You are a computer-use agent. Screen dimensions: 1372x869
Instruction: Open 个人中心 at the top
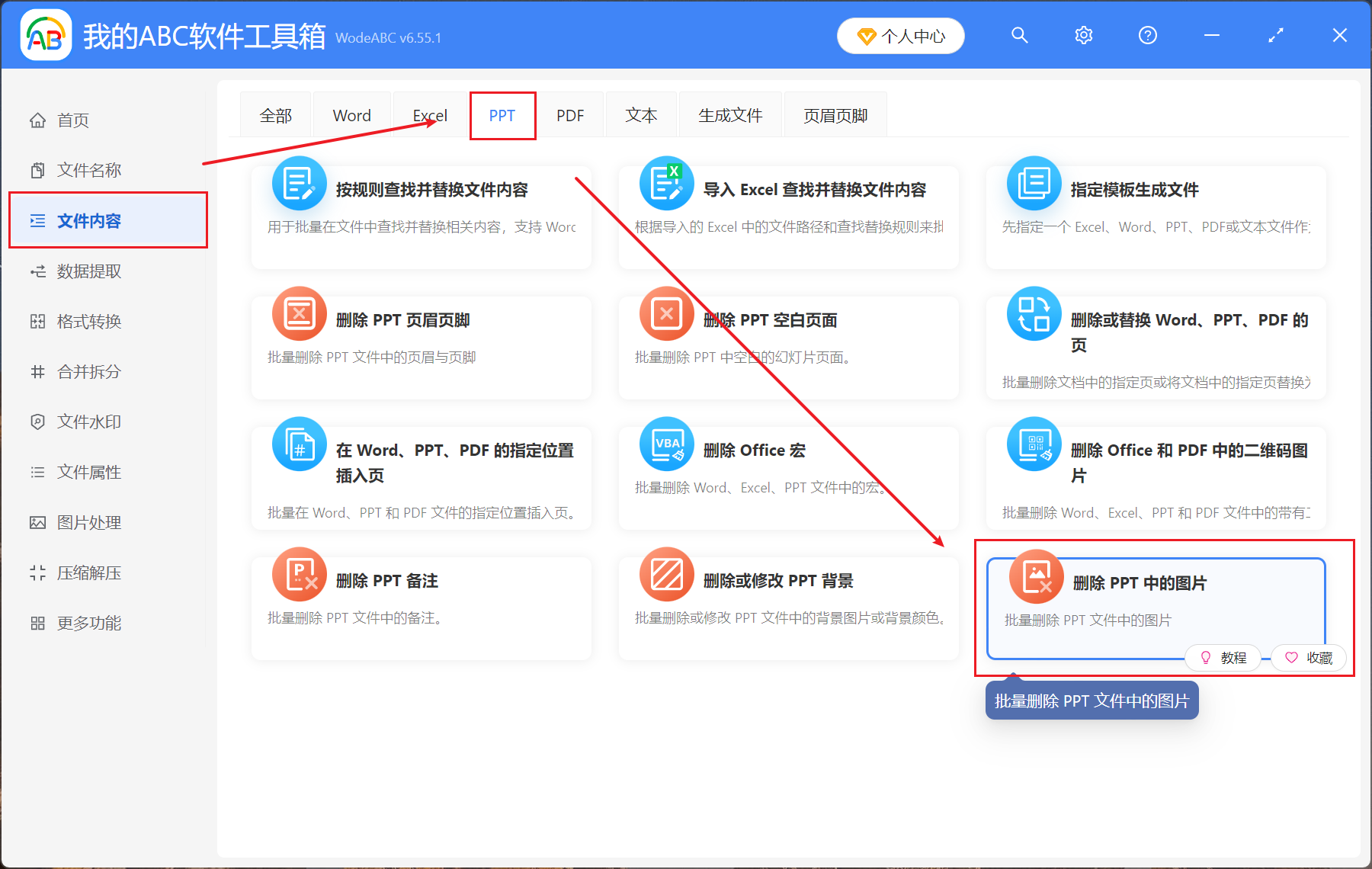tap(900, 35)
